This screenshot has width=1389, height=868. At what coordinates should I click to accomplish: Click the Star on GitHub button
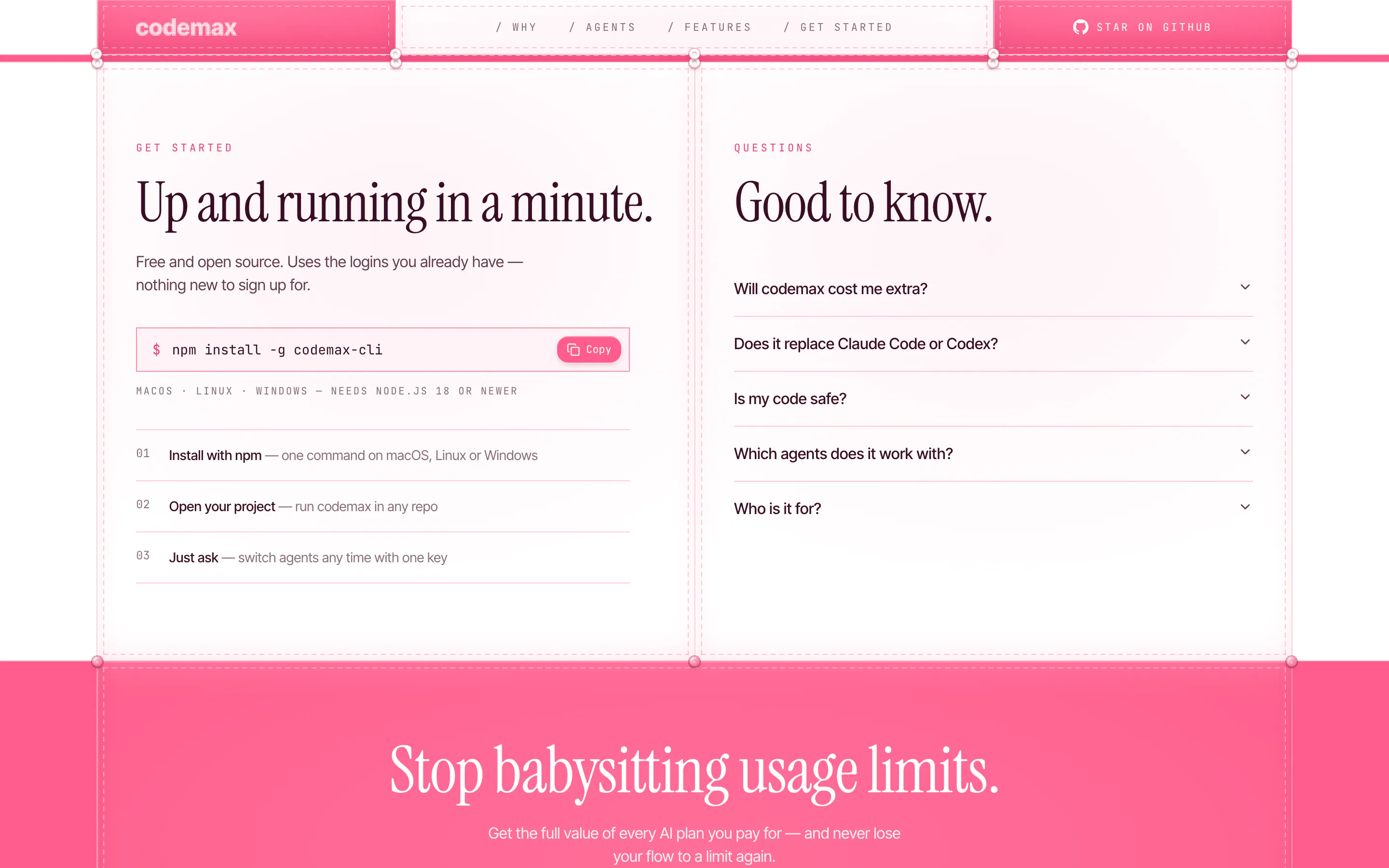pyautogui.click(x=1142, y=27)
